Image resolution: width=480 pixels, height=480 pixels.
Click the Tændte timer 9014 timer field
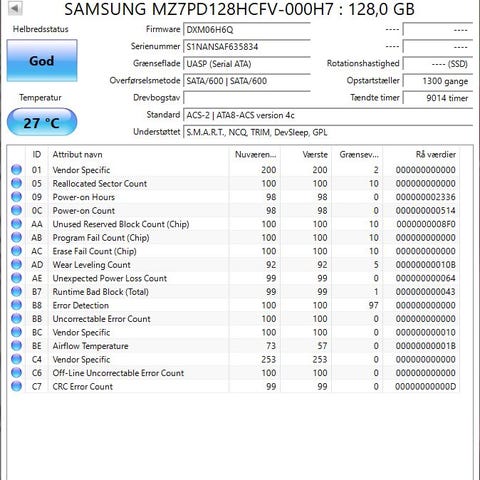(x=438, y=98)
